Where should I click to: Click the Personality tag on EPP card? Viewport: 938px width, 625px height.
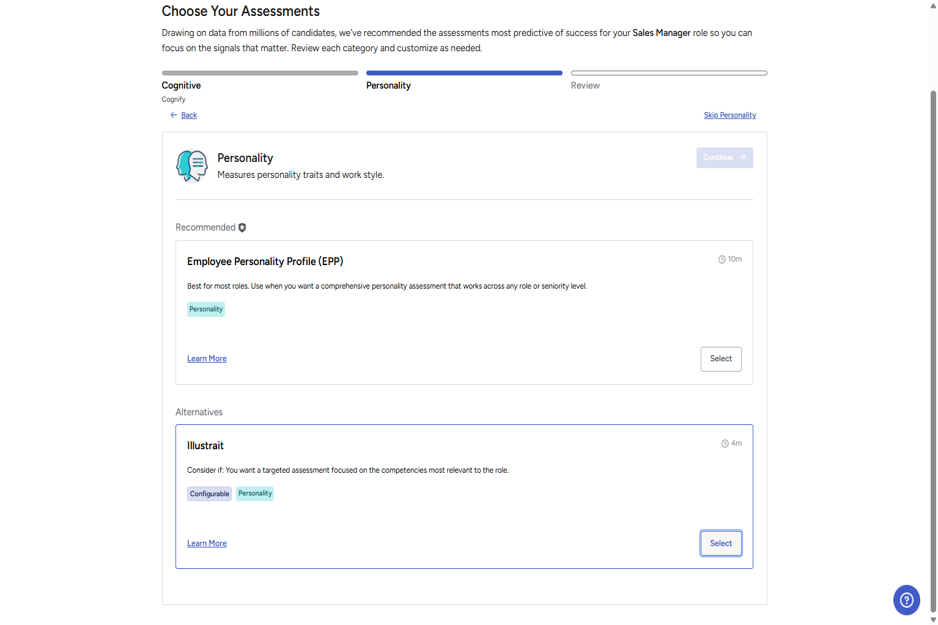[x=206, y=309]
